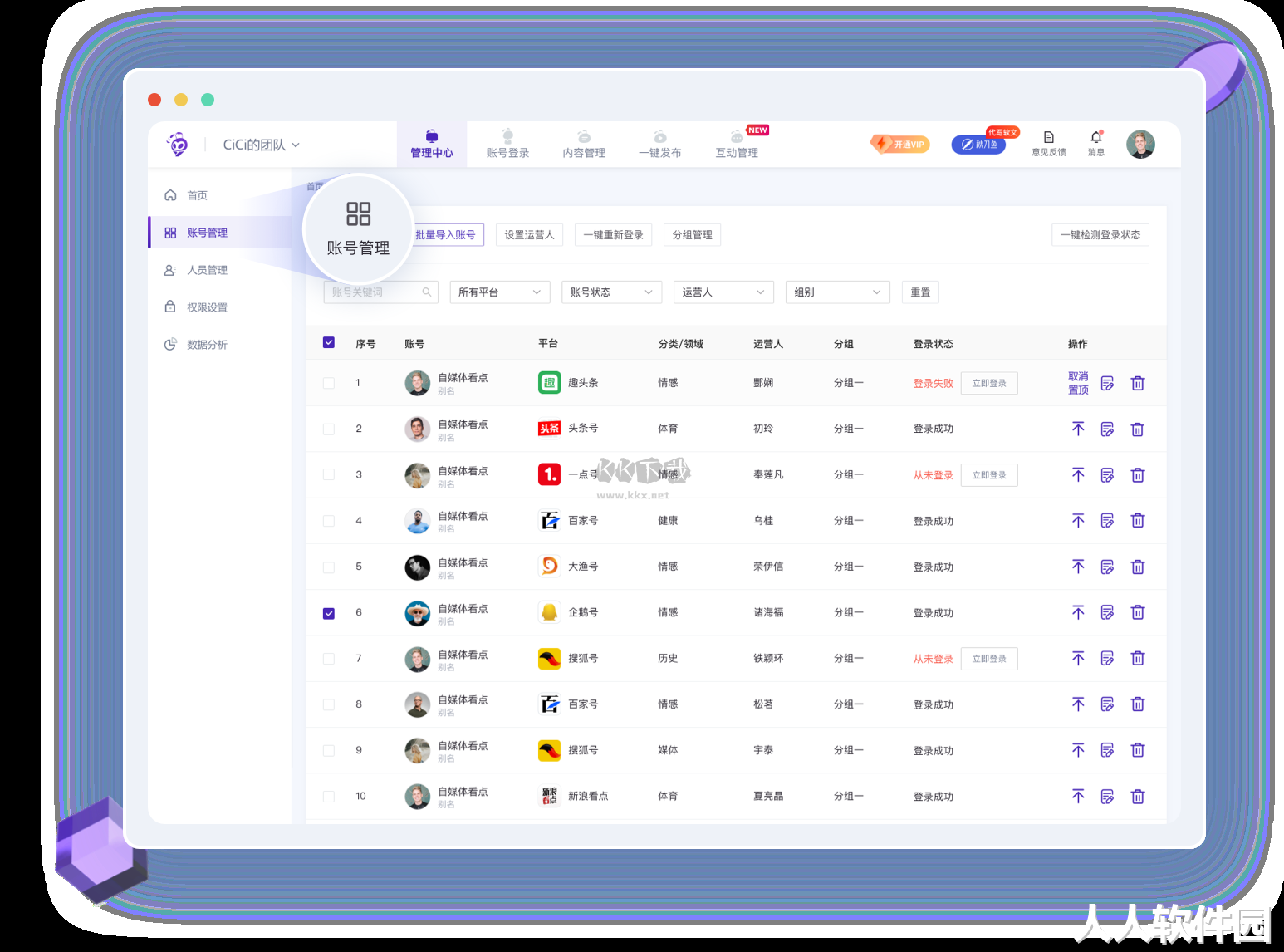Switch to 互动管理 tab
Image resolution: width=1284 pixels, height=952 pixels.
click(x=738, y=145)
